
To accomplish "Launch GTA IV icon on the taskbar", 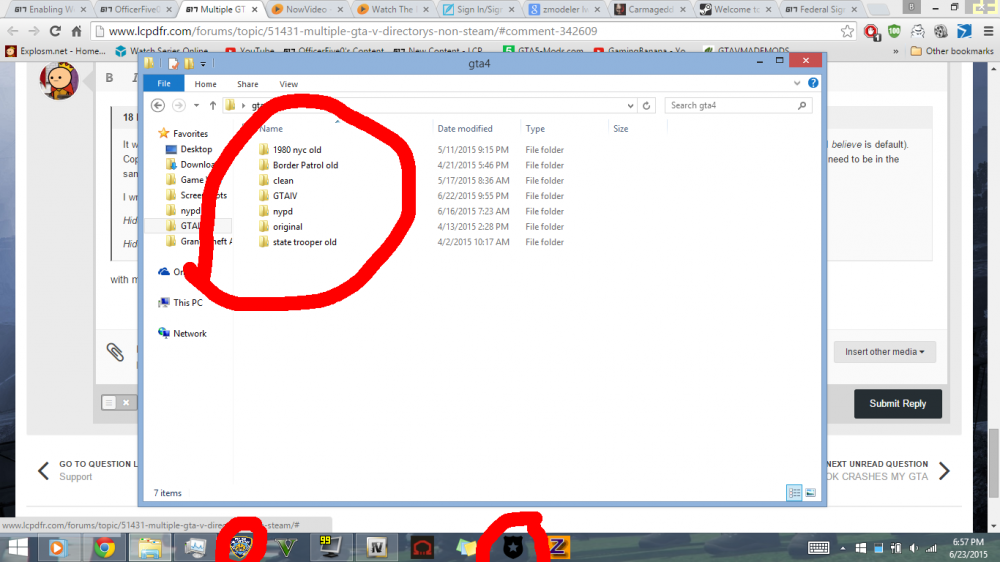I will click(x=377, y=547).
